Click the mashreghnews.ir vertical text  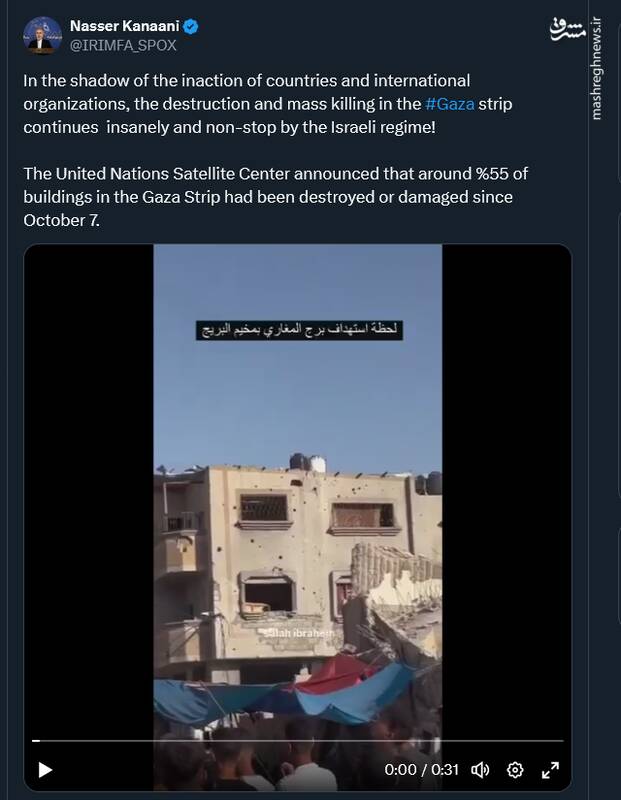(597, 69)
